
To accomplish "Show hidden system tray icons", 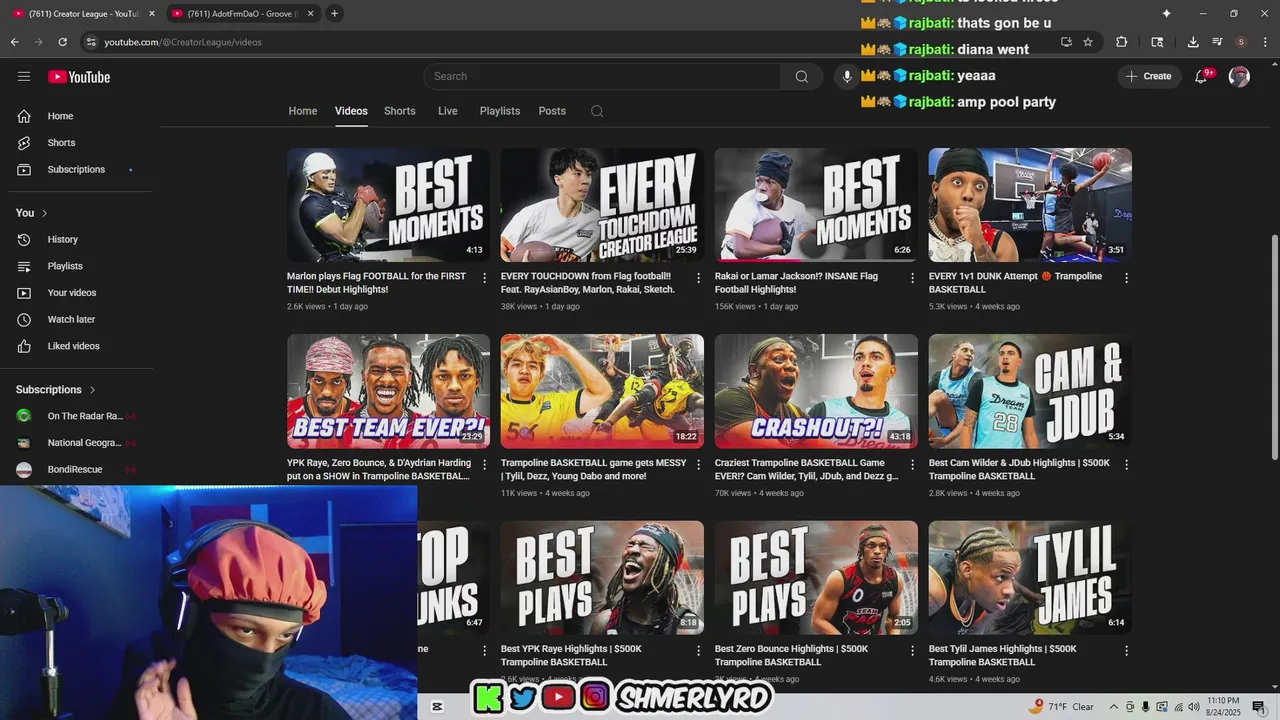I will (x=1114, y=707).
